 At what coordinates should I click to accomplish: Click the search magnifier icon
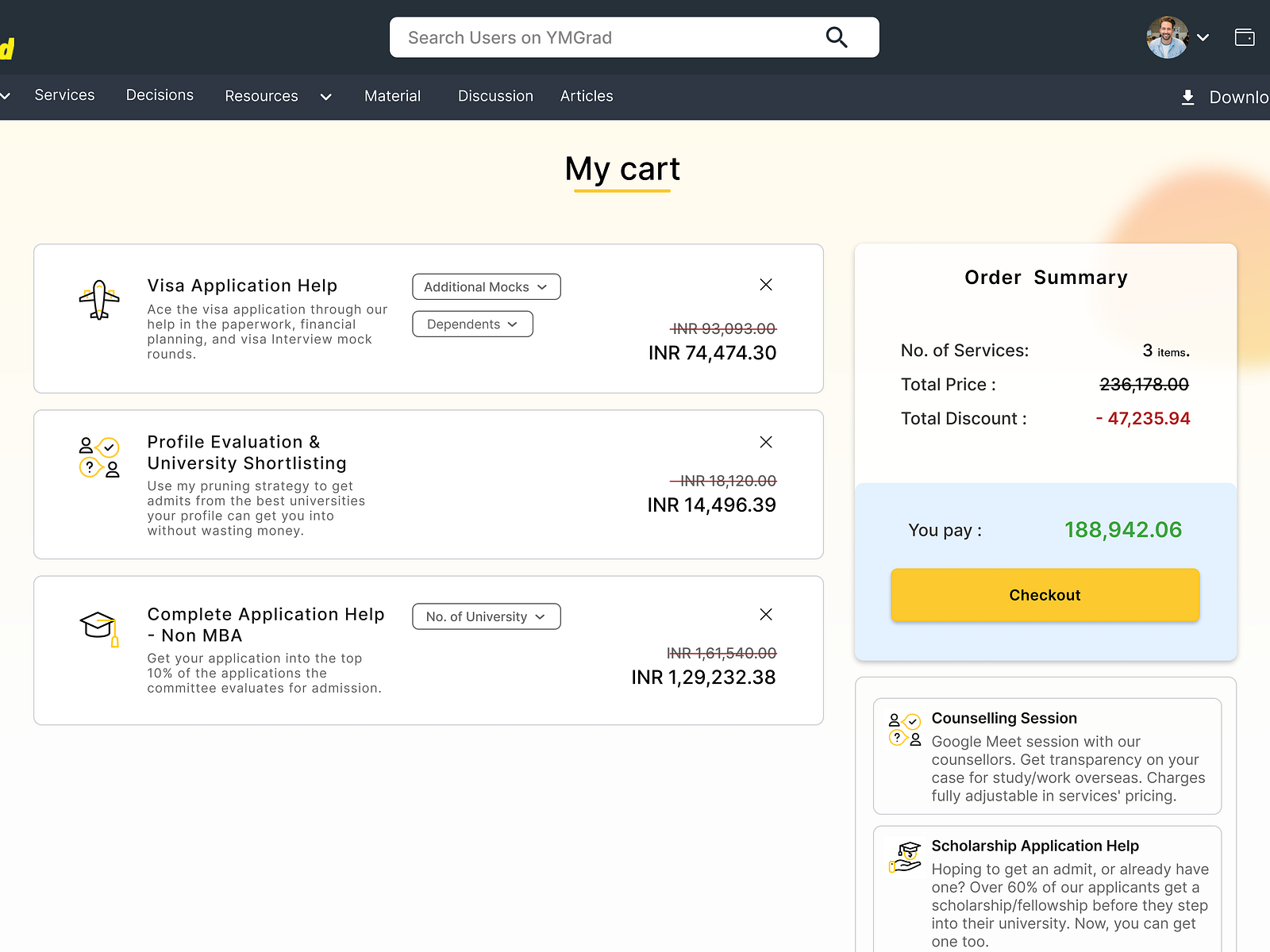click(836, 36)
